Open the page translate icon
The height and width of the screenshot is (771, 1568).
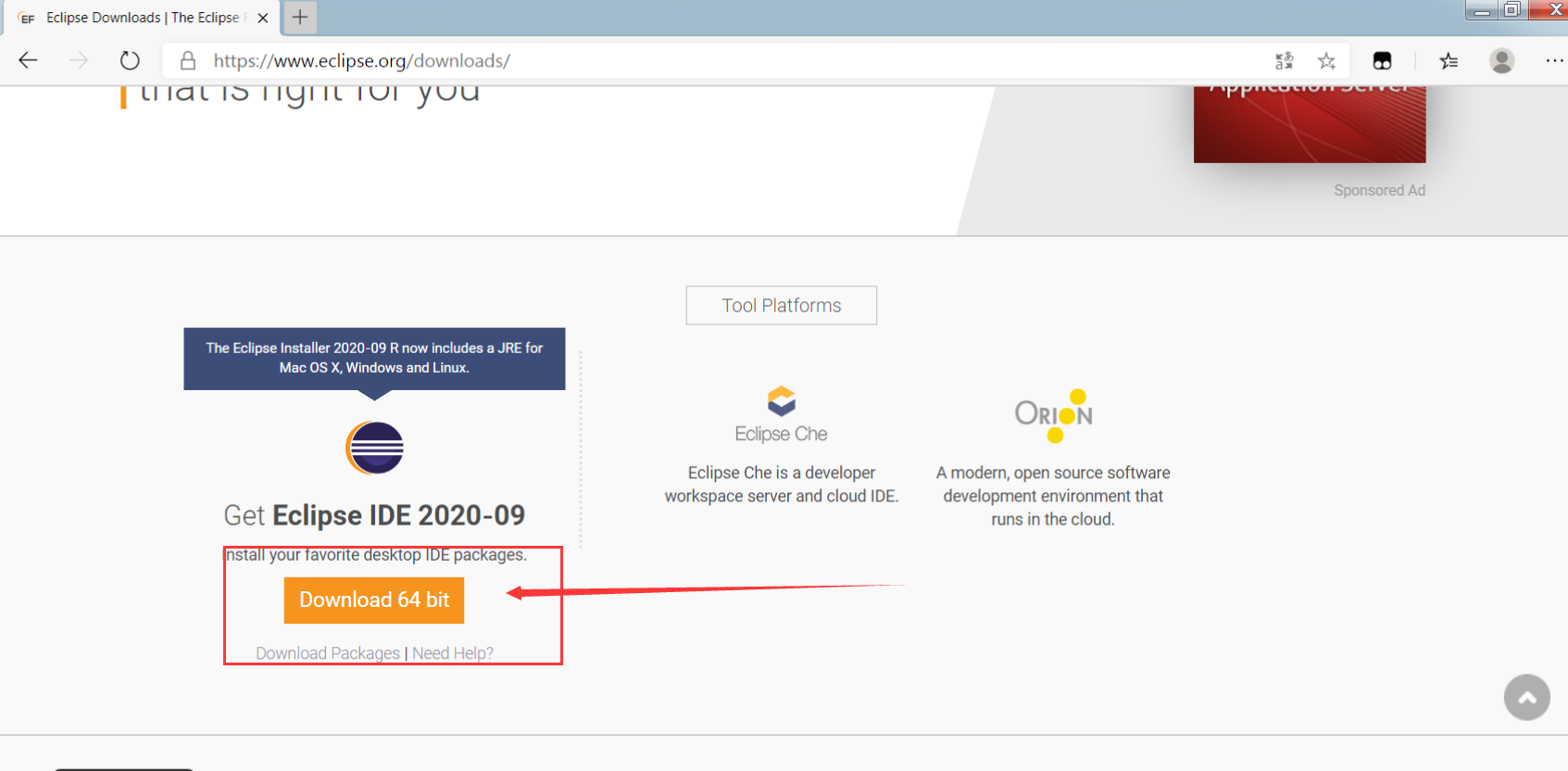[x=1284, y=61]
